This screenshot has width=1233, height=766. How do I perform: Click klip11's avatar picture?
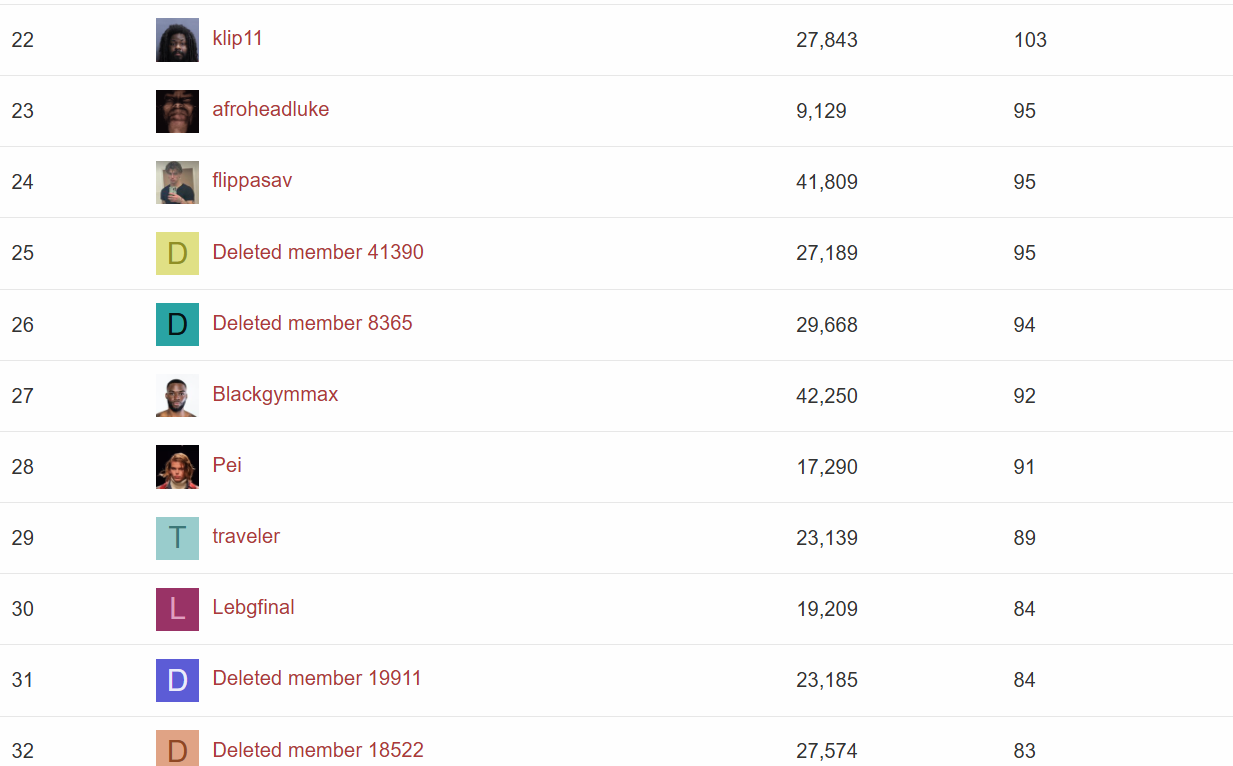pyautogui.click(x=177, y=40)
